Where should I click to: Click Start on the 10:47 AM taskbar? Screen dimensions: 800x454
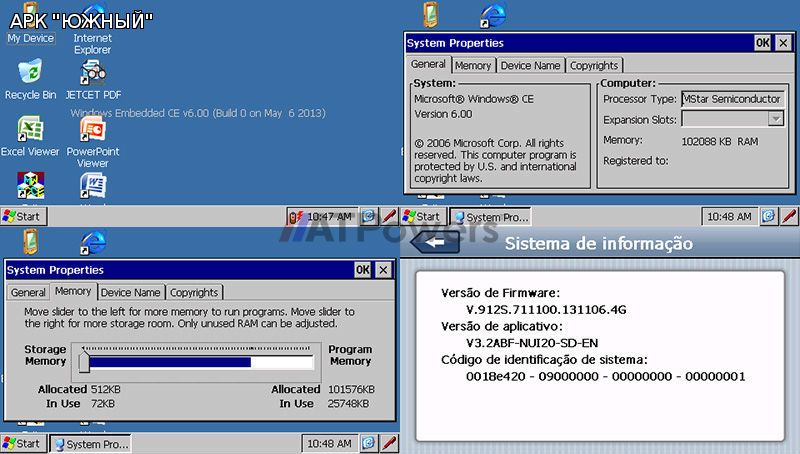point(23,216)
